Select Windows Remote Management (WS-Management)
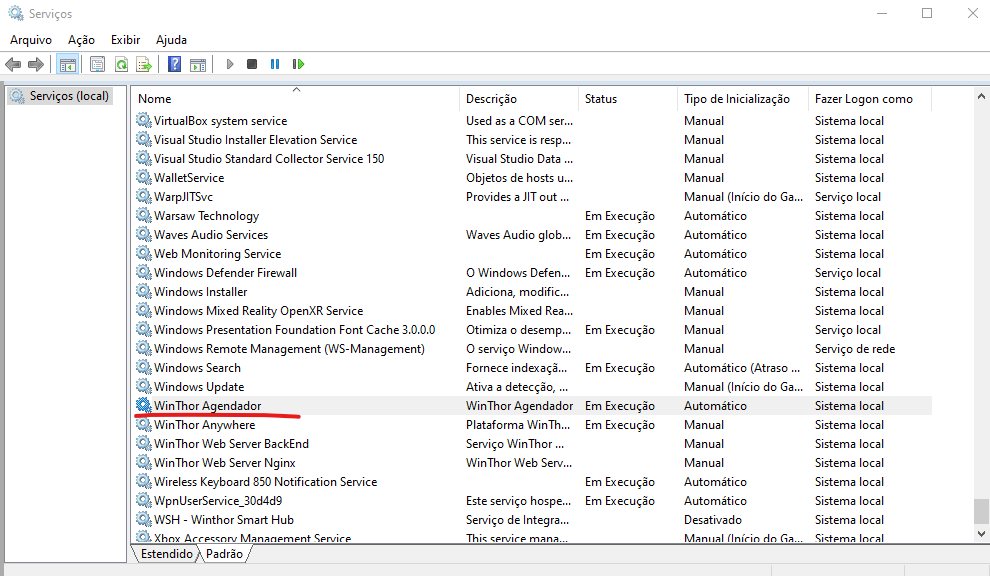Screen dimensions: 990x576 [289, 349]
